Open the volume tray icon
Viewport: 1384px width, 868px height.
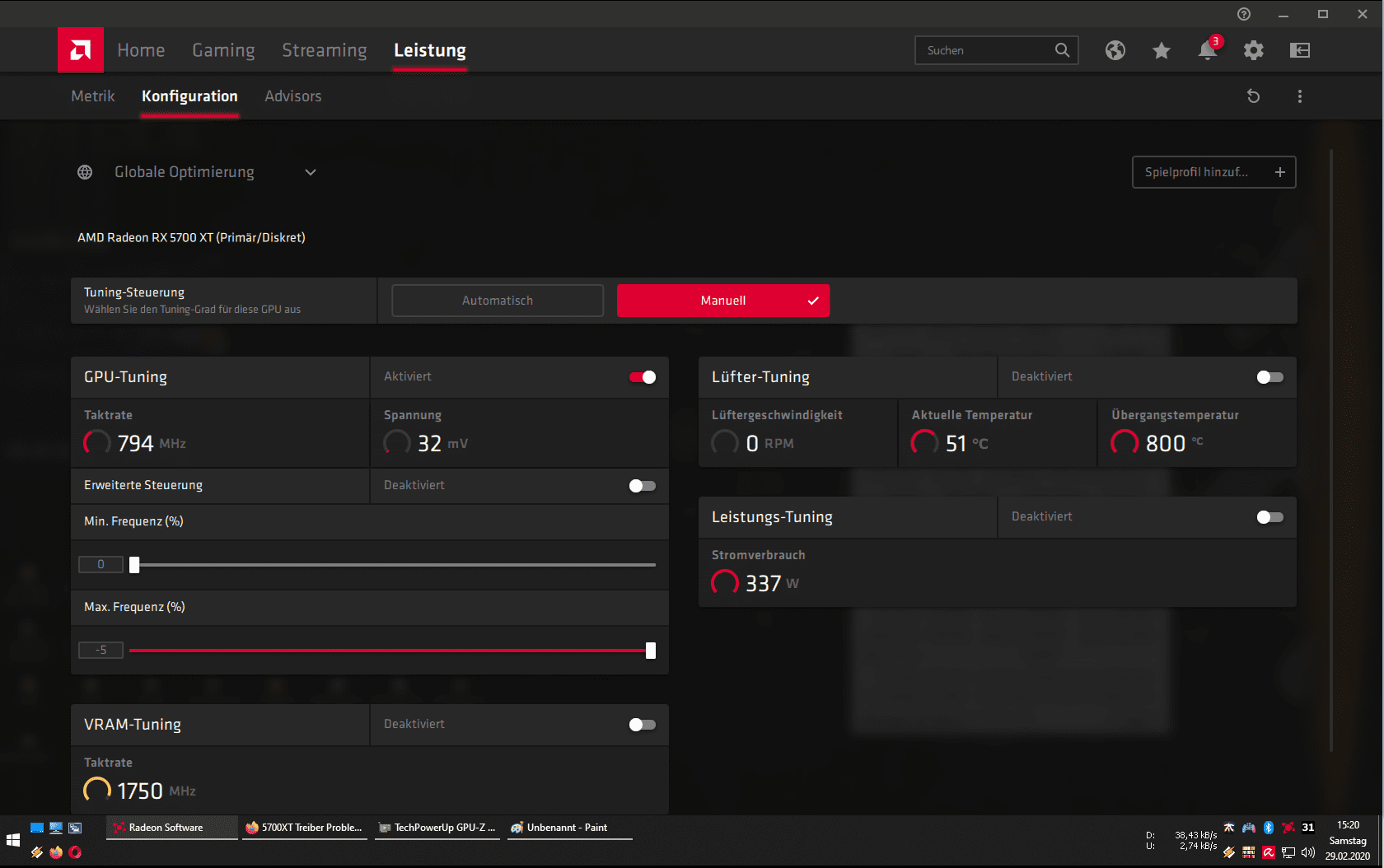[1308, 852]
